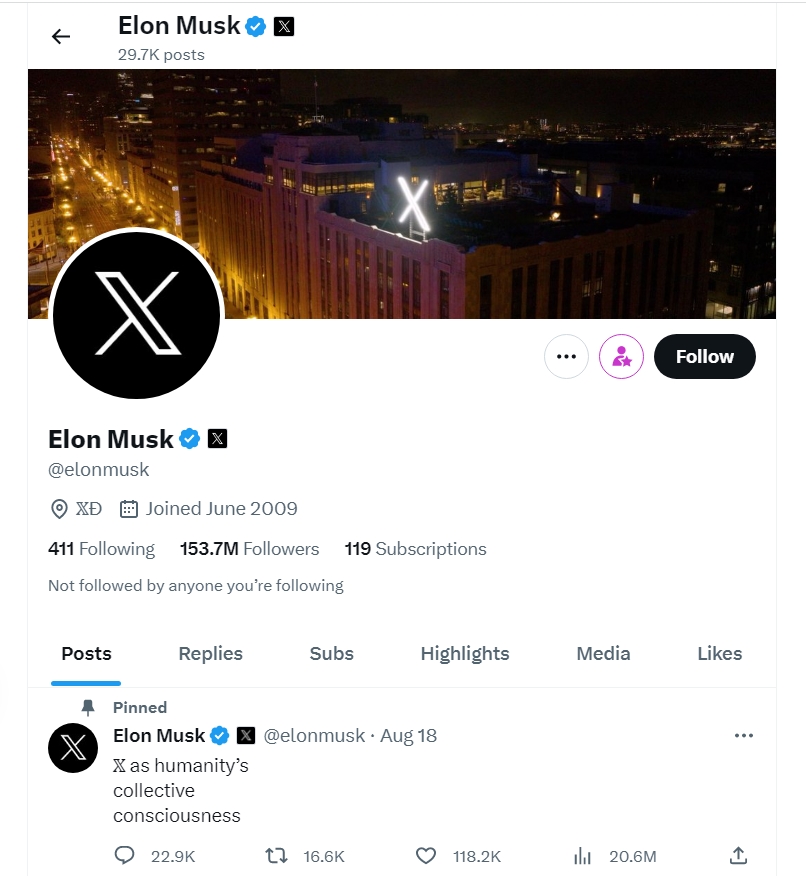Switch to the Replies tab

[x=210, y=654]
